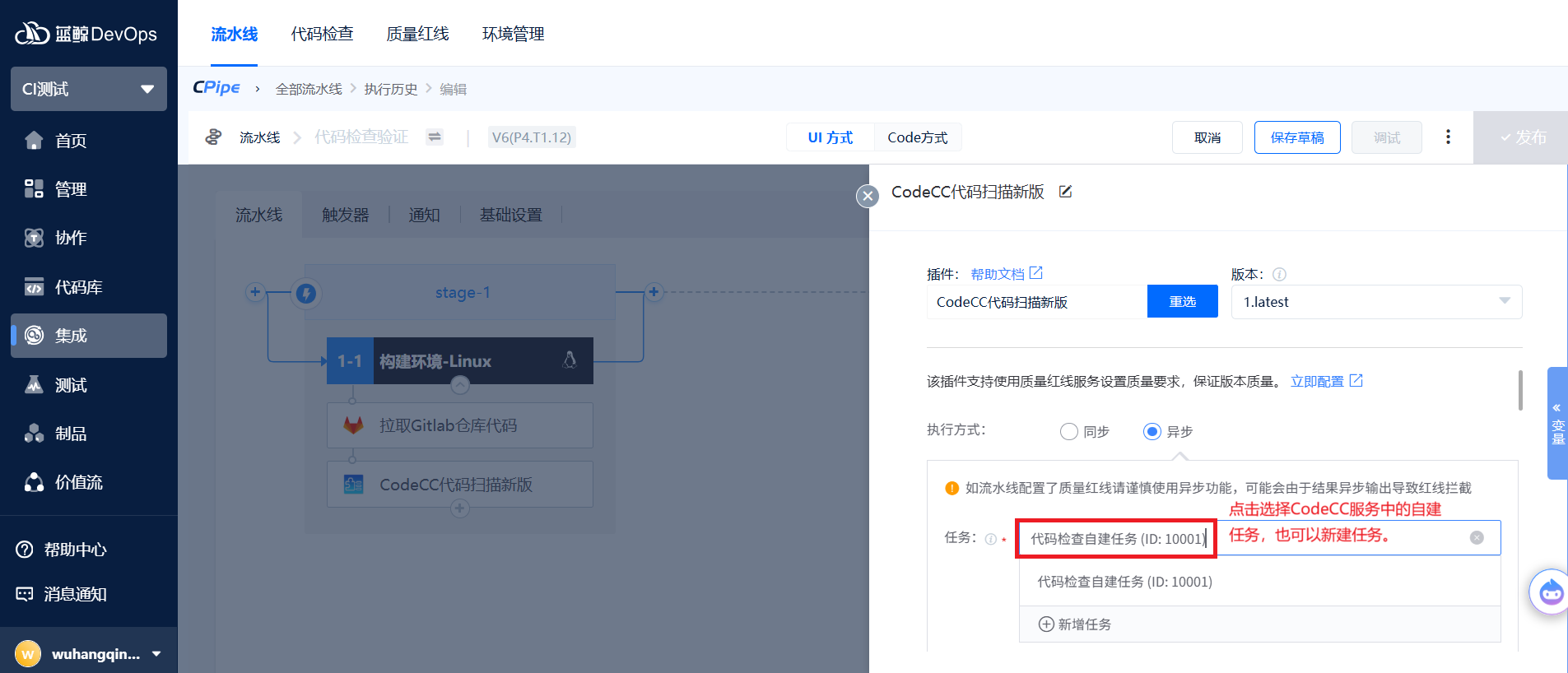Image resolution: width=1568 pixels, height=673 pixels.
Task: Open the 触发器 tab
Action: tap(345, 215)
